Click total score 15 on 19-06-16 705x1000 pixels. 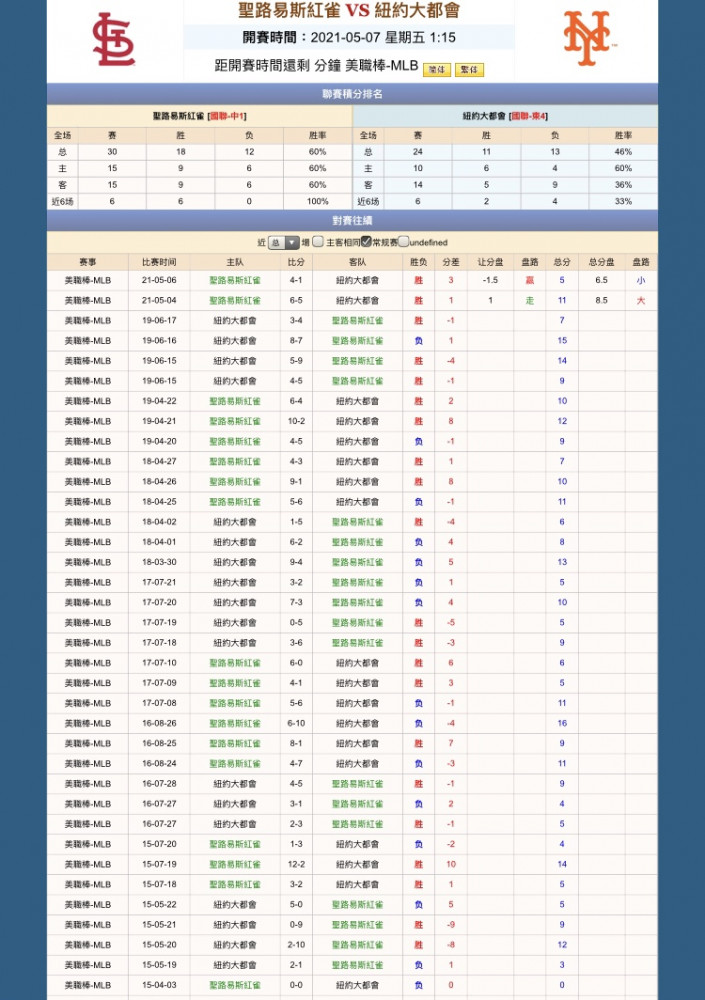tap(562, 341)
